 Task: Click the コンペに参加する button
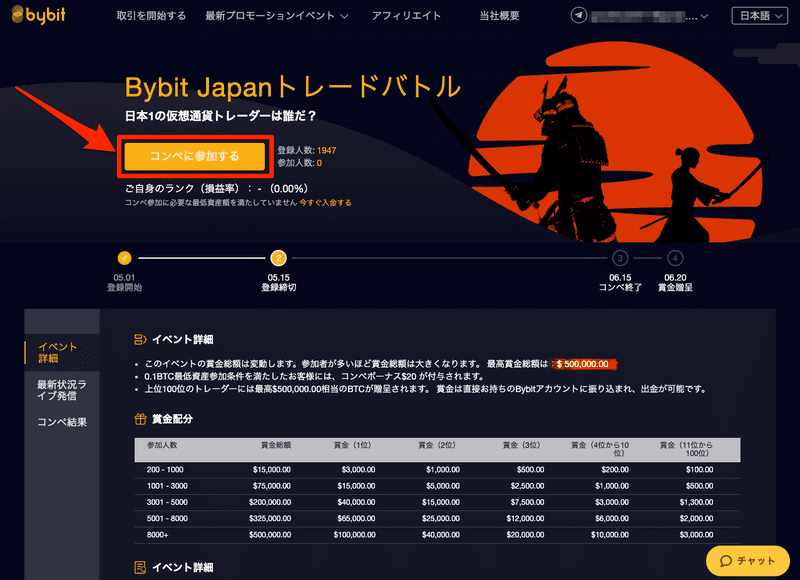194,156
